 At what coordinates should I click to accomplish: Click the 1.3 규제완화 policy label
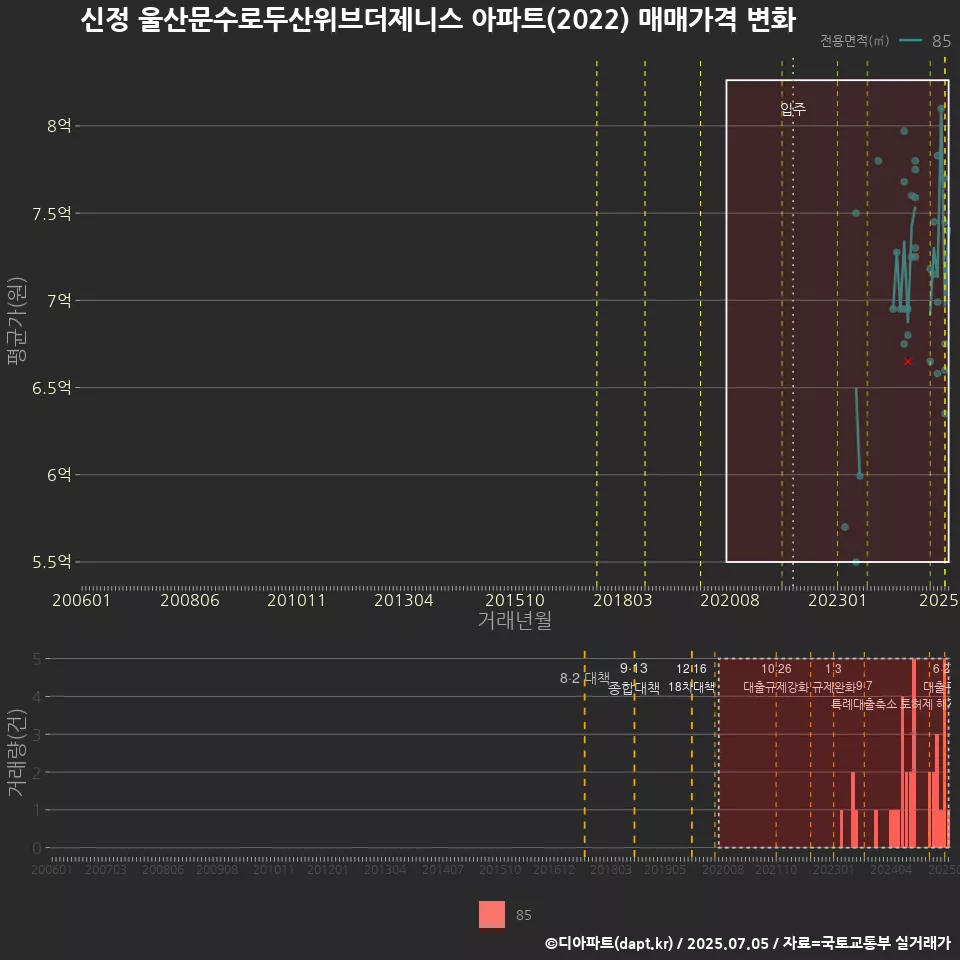pyautogui.click(x=833, y=678)
